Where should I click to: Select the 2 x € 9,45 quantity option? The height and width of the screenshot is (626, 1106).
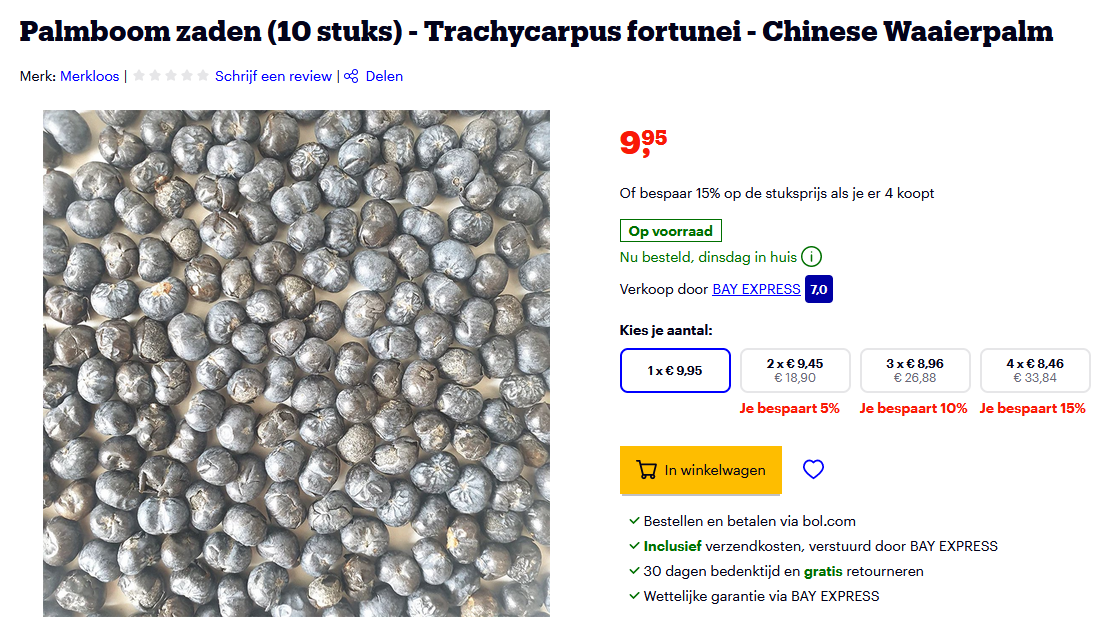[x=795, y=370]
